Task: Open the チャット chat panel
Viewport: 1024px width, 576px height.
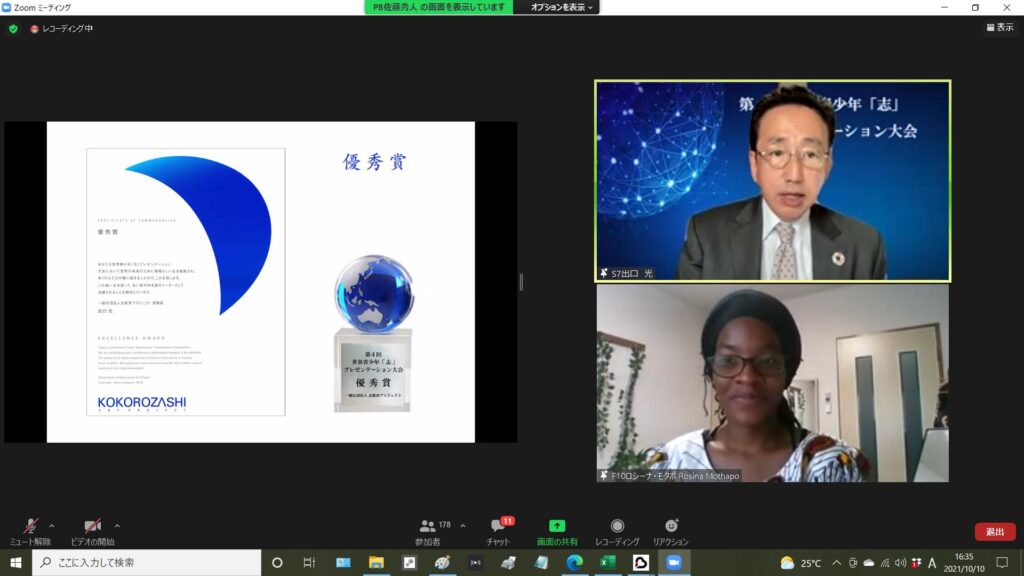Action: click(x=498, y=532)
